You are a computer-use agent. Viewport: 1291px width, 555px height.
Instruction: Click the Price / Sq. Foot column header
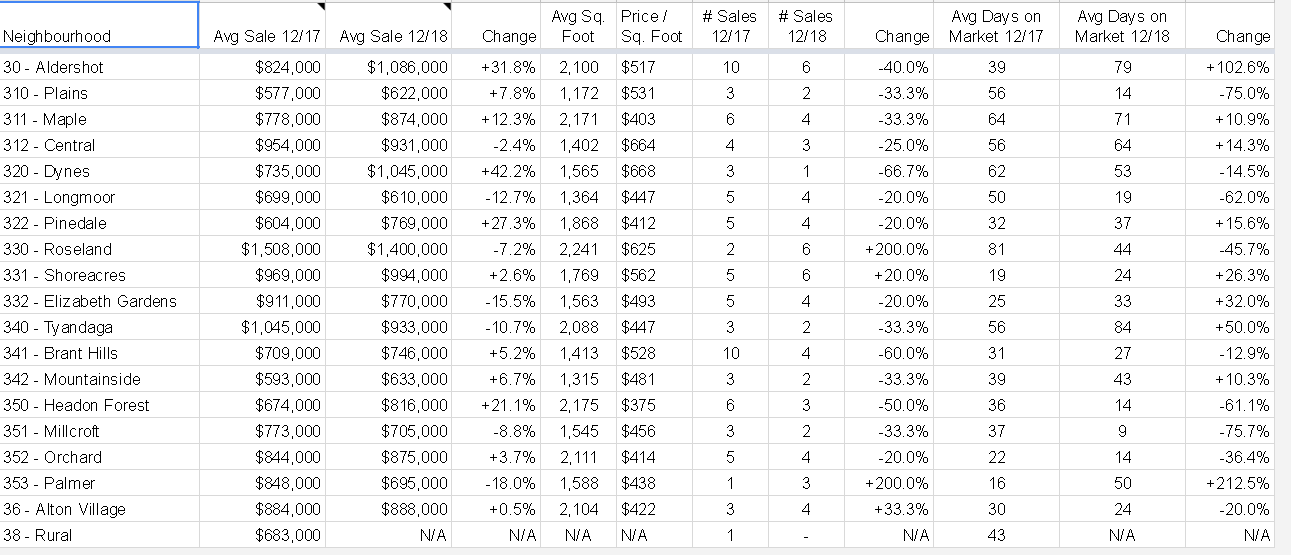pyautogui.click(x=651, y=26)
